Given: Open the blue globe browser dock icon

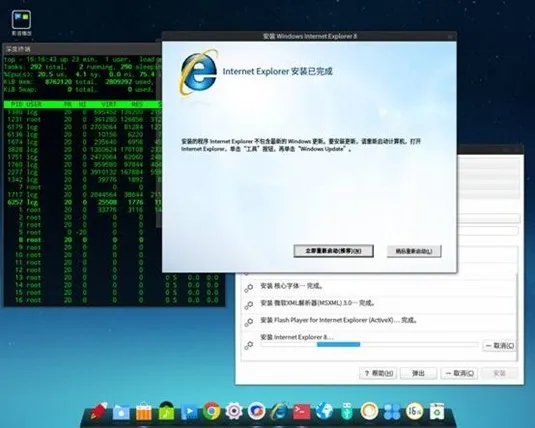Looking at the screenshot, I should (x=324, y=411).
